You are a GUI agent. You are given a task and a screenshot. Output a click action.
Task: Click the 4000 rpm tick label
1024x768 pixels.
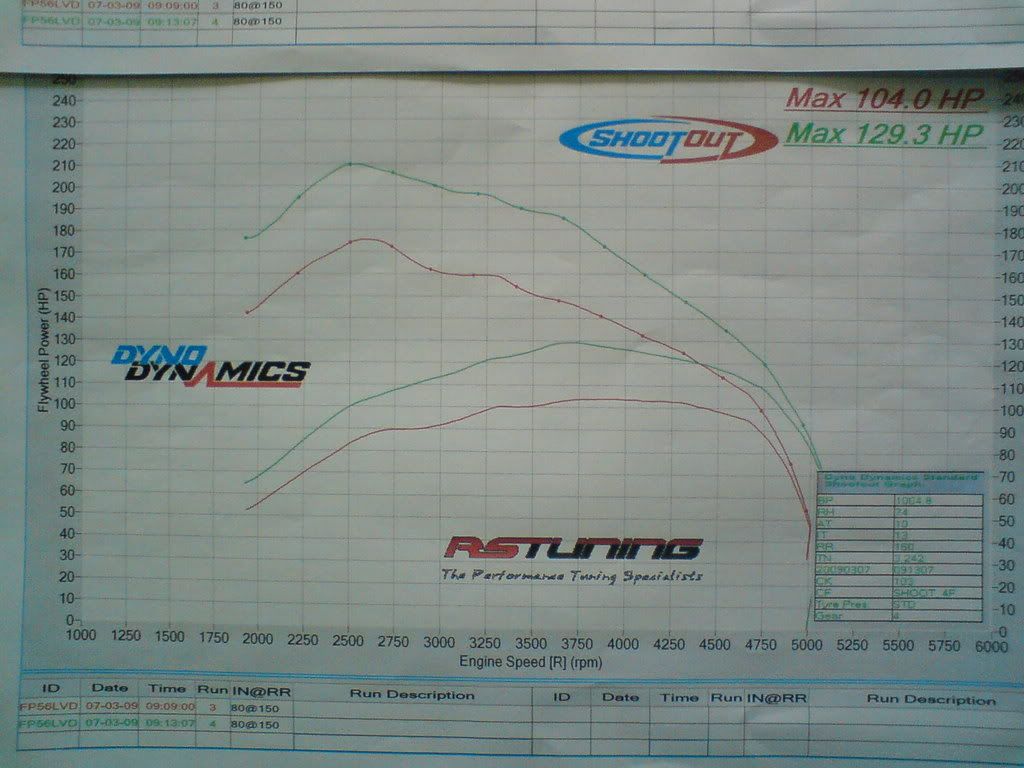pyautogui.click(x=623, y=644)
